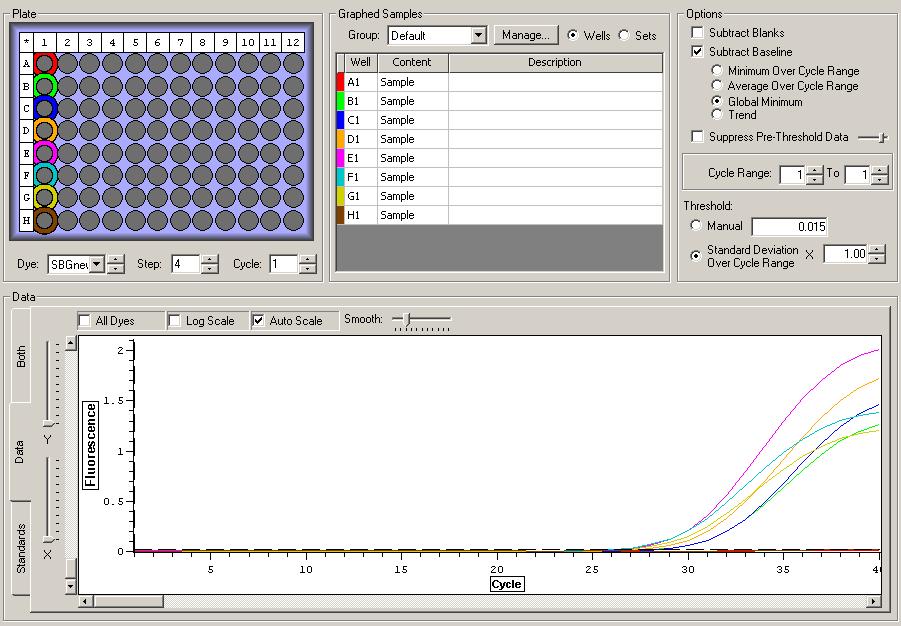Select the Wells radio button
The width and height of the screenshot is (901, 626).
point(573,35)
